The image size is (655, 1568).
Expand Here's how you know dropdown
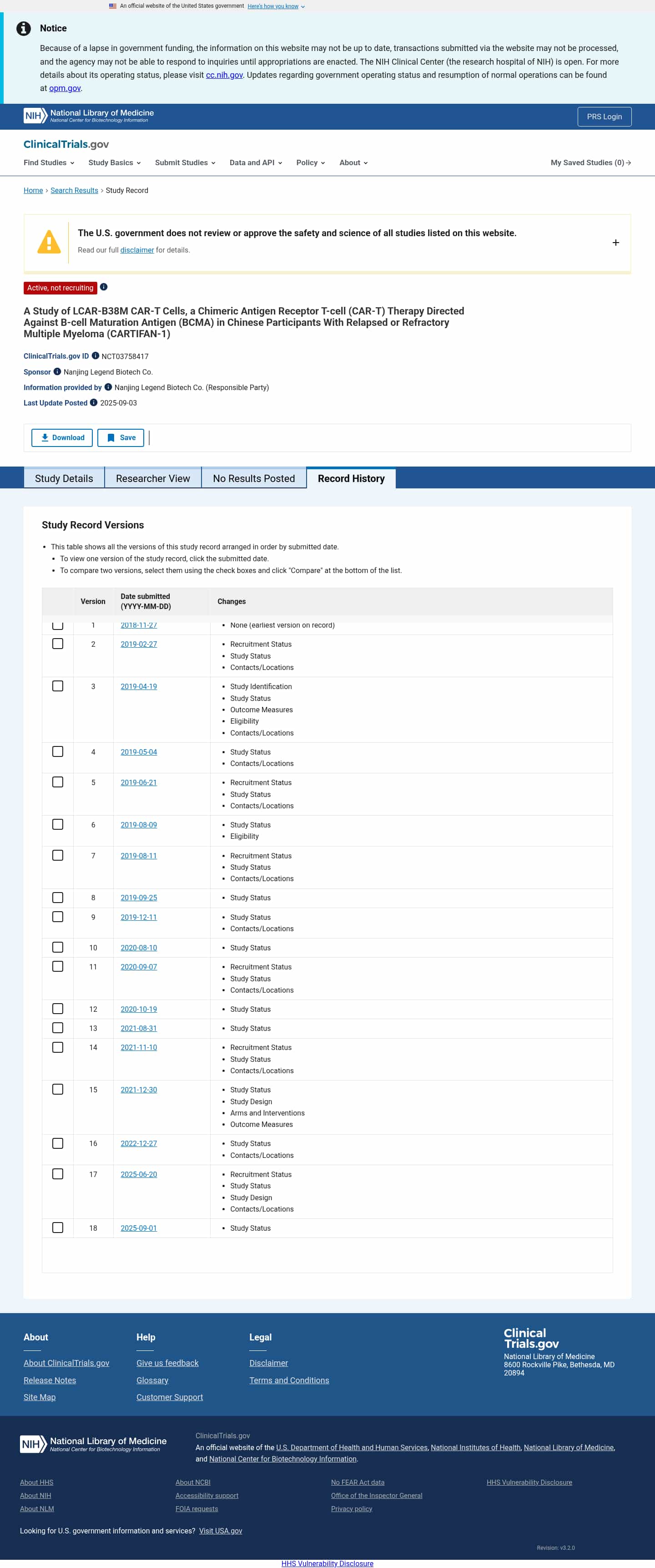pyautogui.click(x=276, y=6)
